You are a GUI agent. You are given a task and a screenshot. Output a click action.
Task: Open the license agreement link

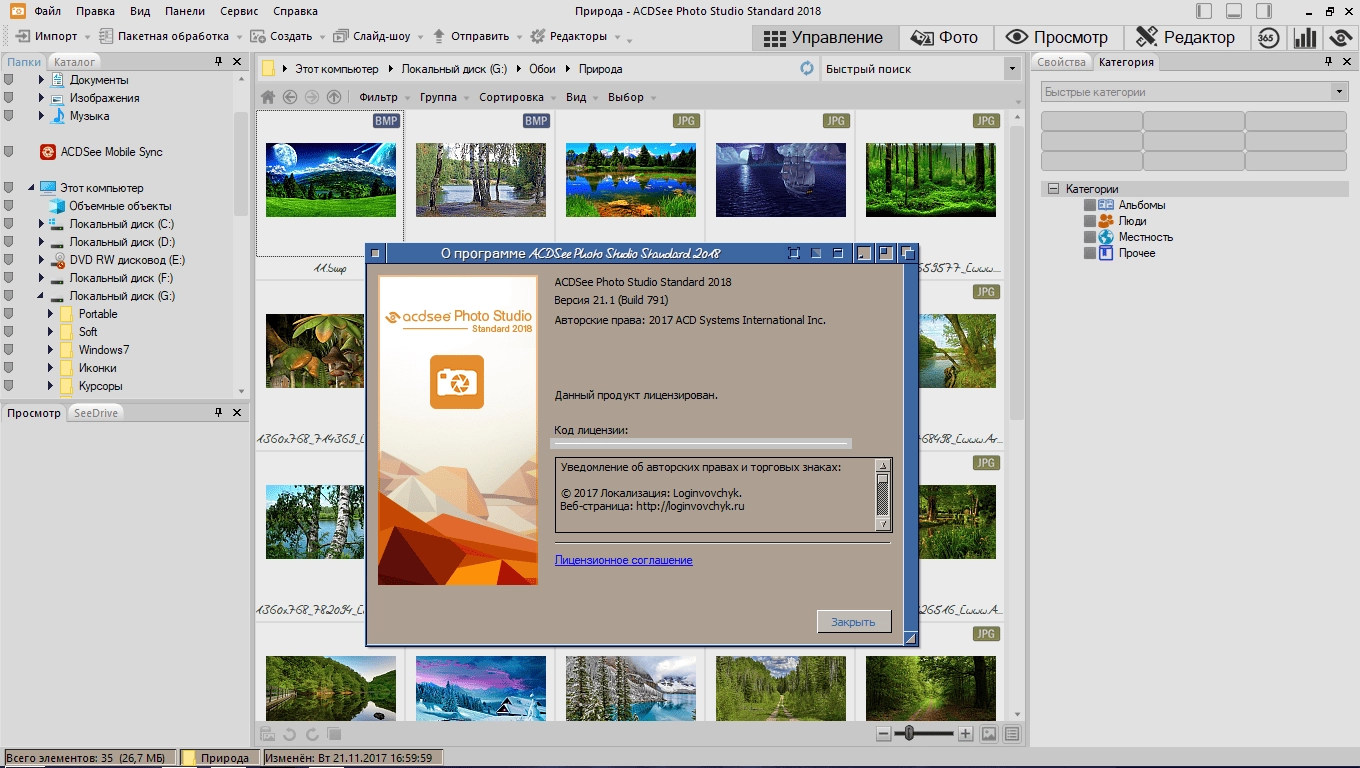(624, 560)
